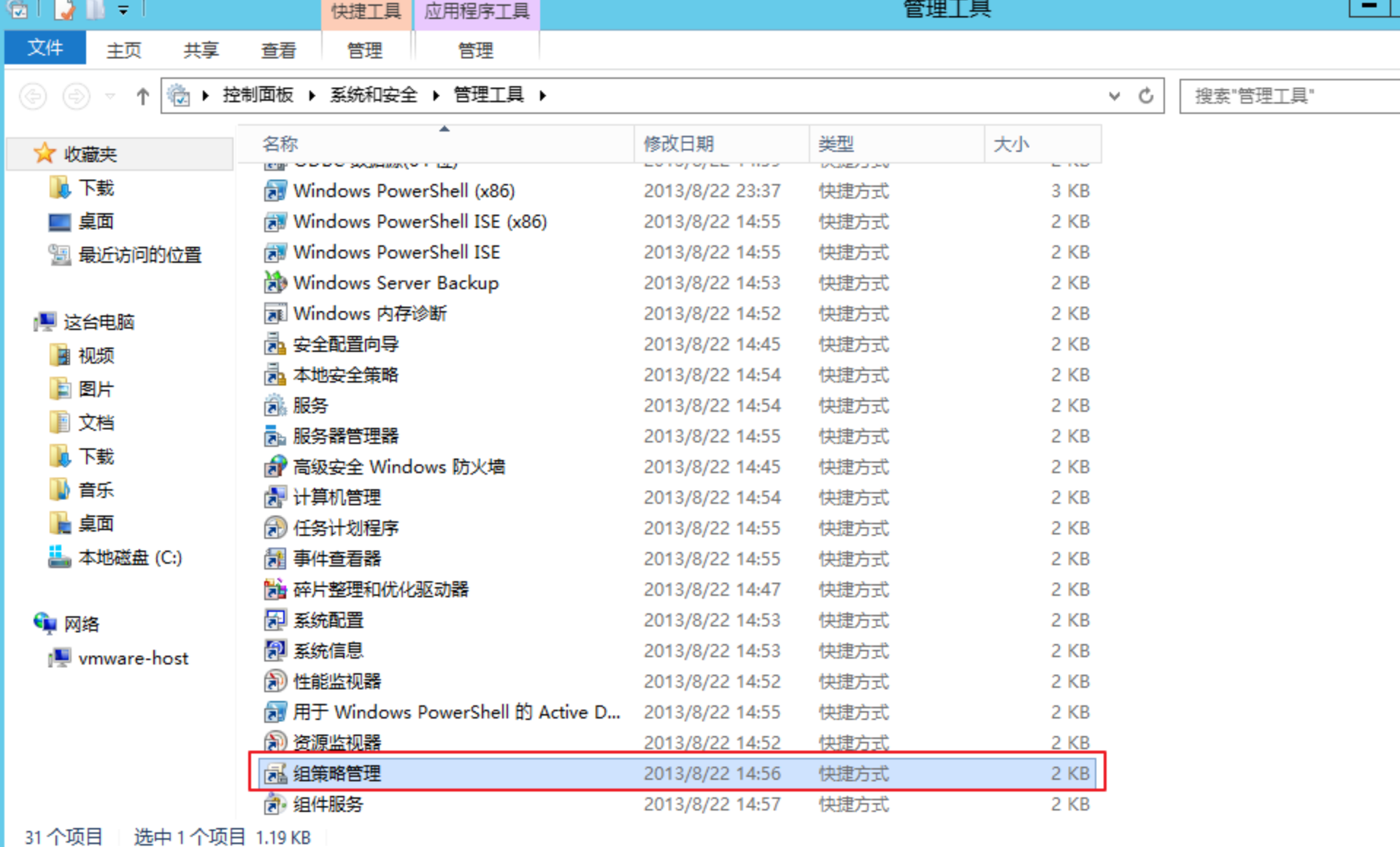Viewport: 1400px width, 847px height.
Task: Click the 任务计划程序 clock icon
Action: (x=275, y=529)
